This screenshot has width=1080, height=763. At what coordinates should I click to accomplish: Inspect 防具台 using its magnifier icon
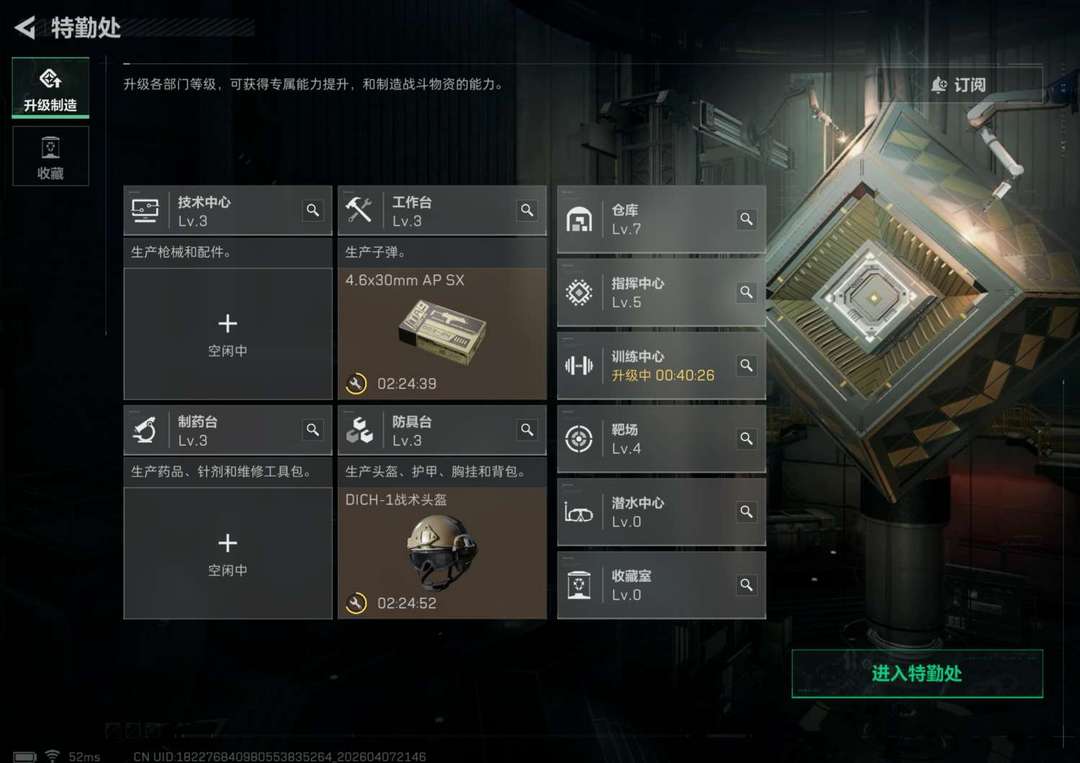[527, 430]
